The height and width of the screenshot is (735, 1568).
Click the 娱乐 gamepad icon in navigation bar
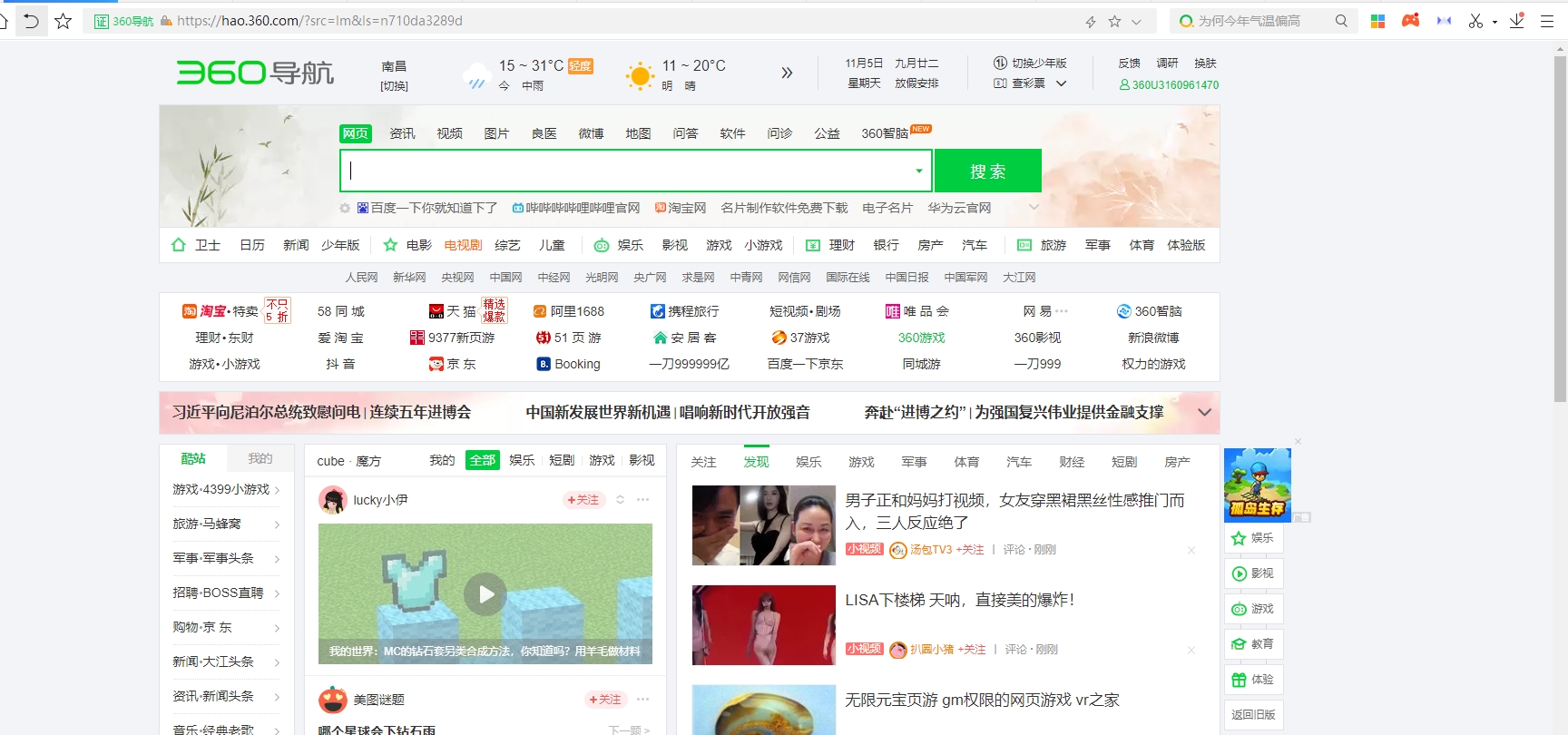tap(602, 245)
